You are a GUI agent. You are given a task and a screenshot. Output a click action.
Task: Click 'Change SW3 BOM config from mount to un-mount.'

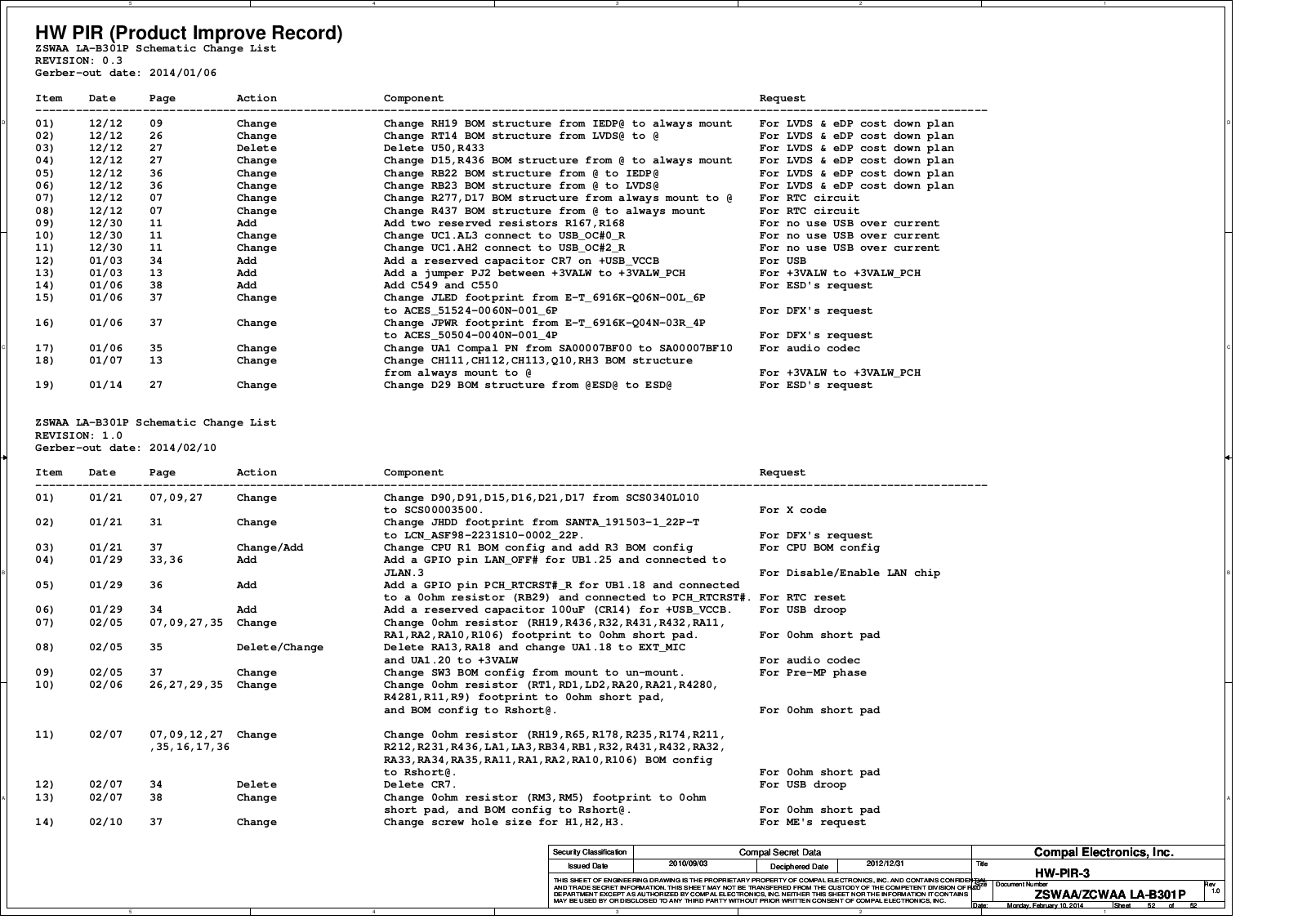pos(534,672)
